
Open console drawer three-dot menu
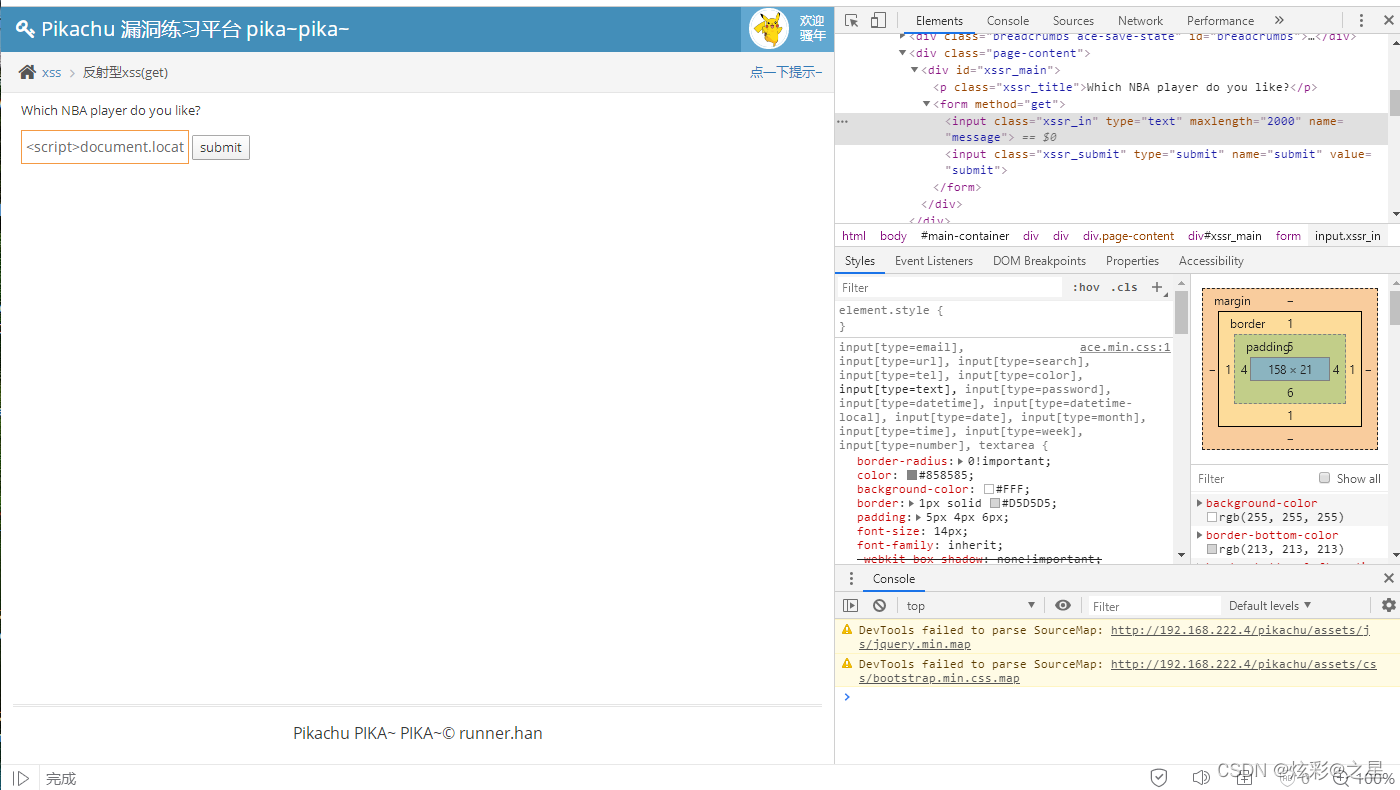[851, 579]
